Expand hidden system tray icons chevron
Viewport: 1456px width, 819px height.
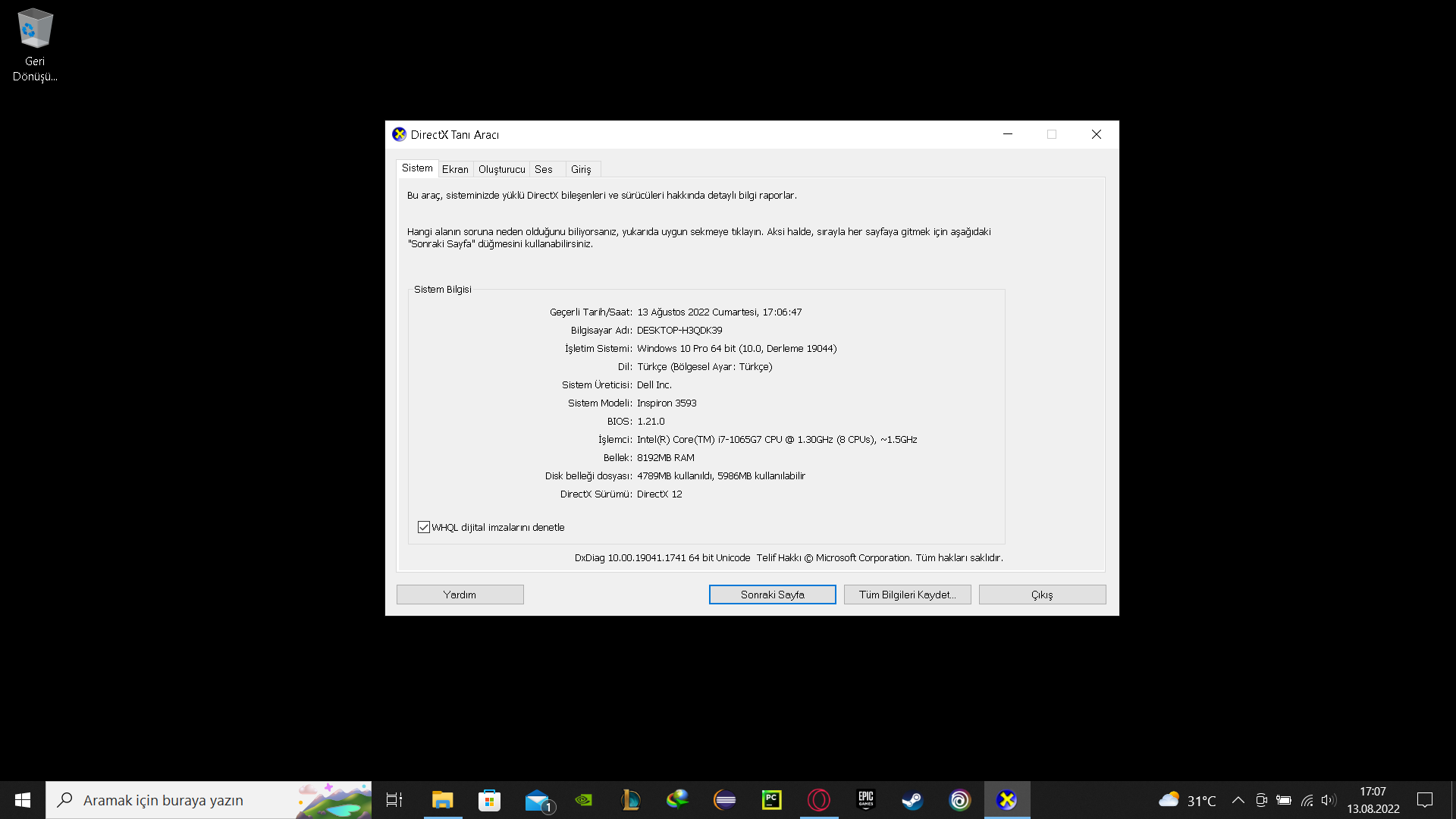[x=1238, y=800]
